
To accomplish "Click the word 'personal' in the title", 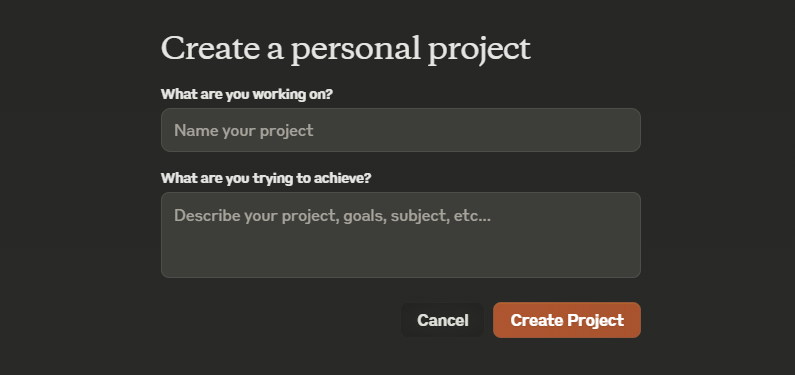I will (x=356, y=51).
